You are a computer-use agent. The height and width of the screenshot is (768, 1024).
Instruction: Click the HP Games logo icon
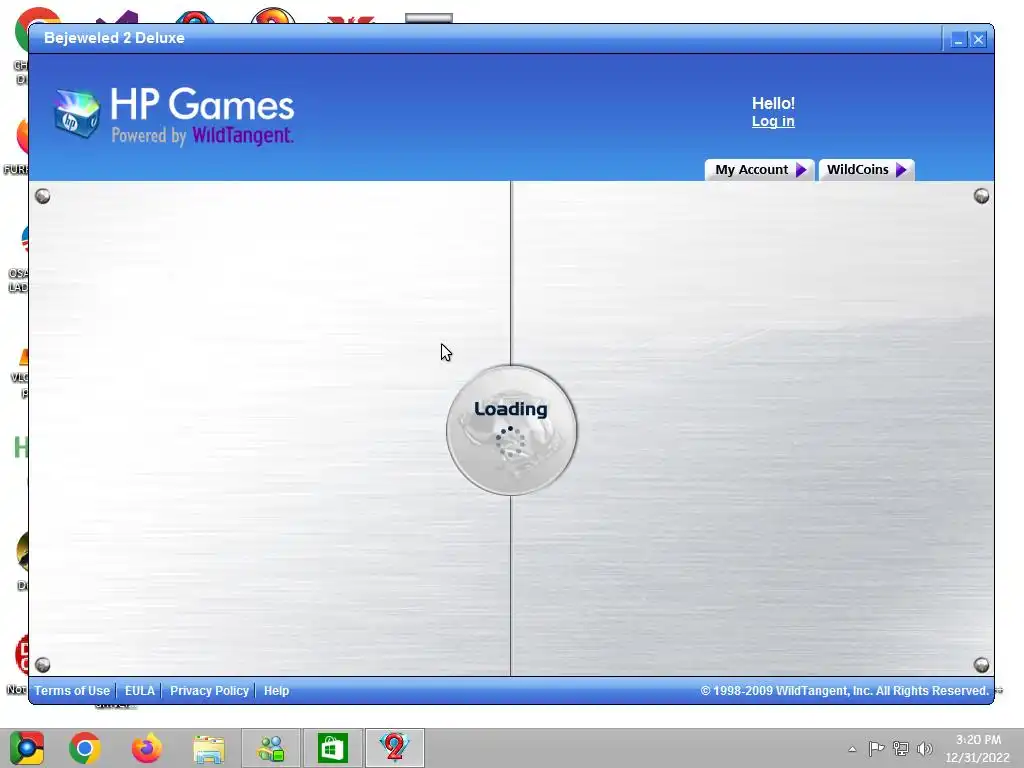pos(76,113)
